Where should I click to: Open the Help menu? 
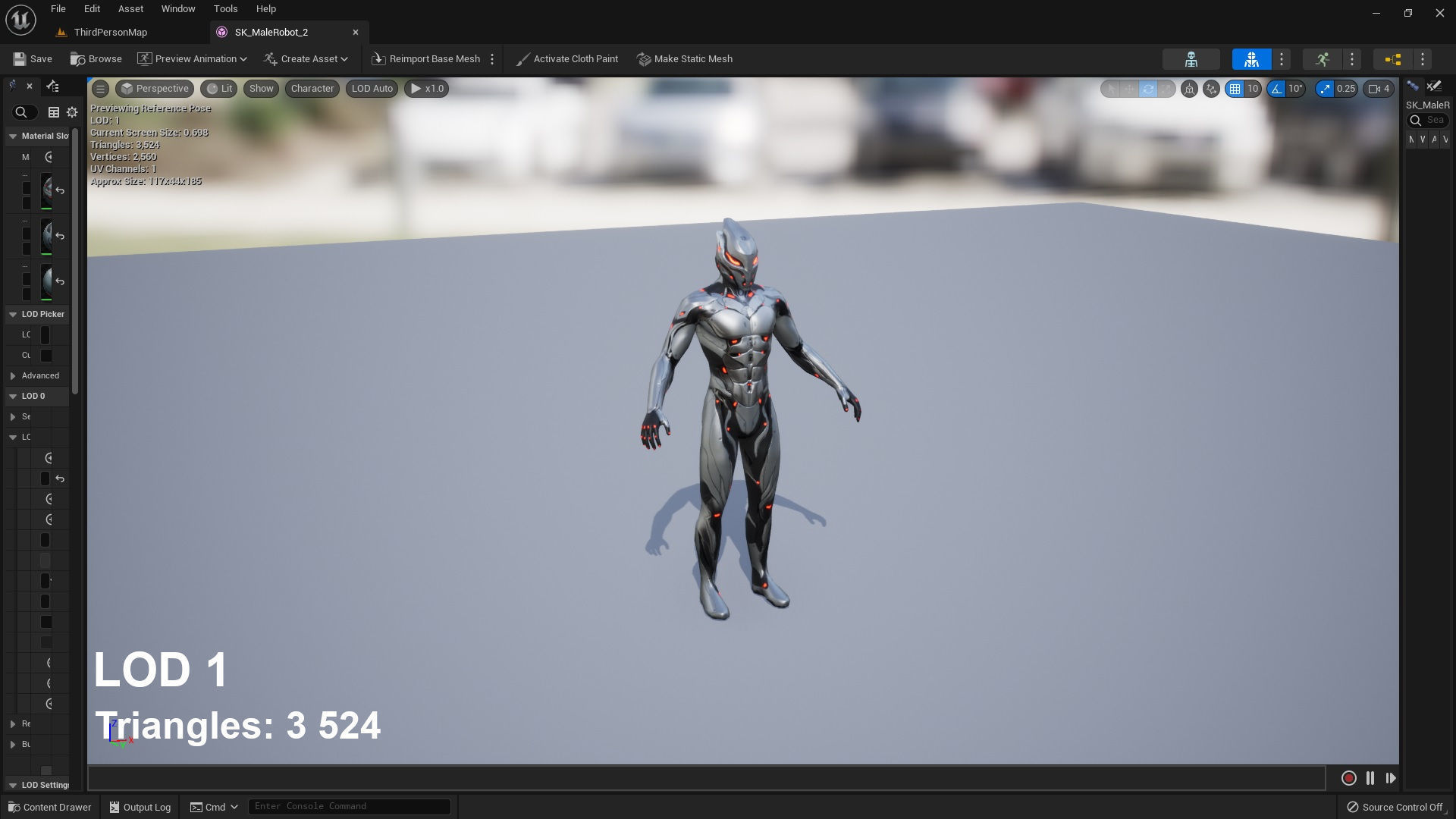tap(265, 9)
